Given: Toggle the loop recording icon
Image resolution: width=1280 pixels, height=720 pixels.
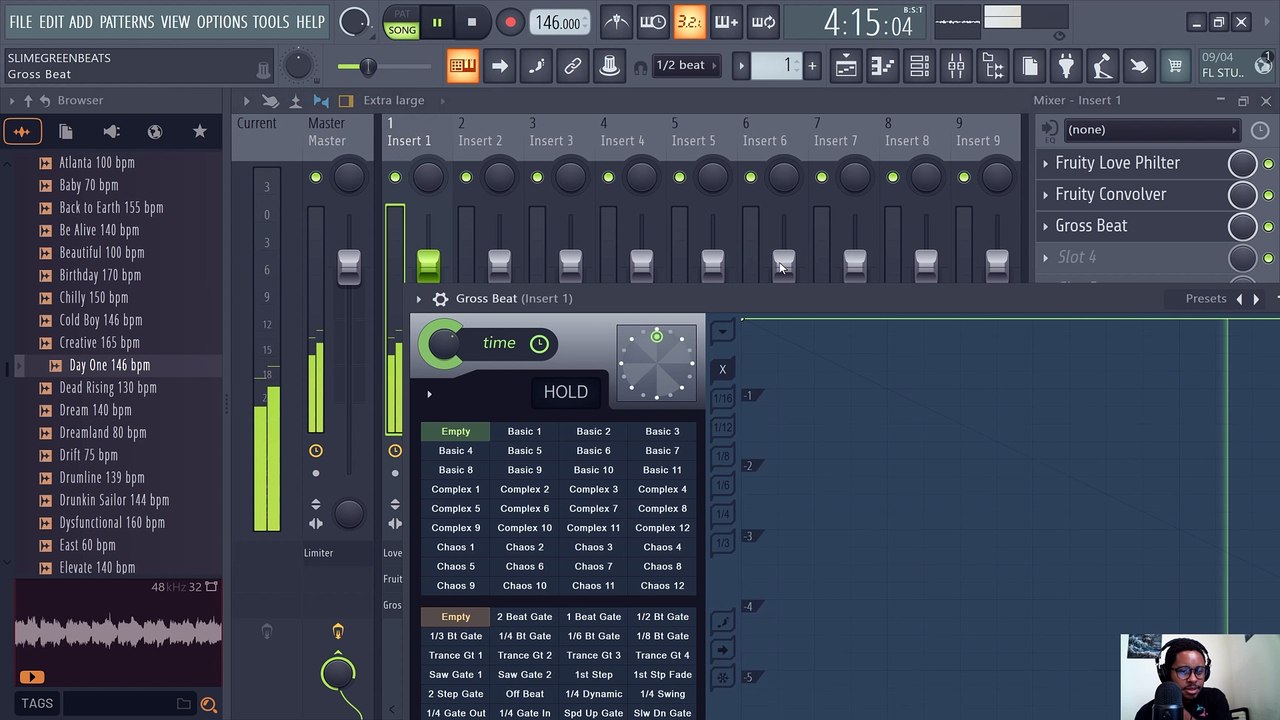Looking at the screenshot, I should click(763, 22).
